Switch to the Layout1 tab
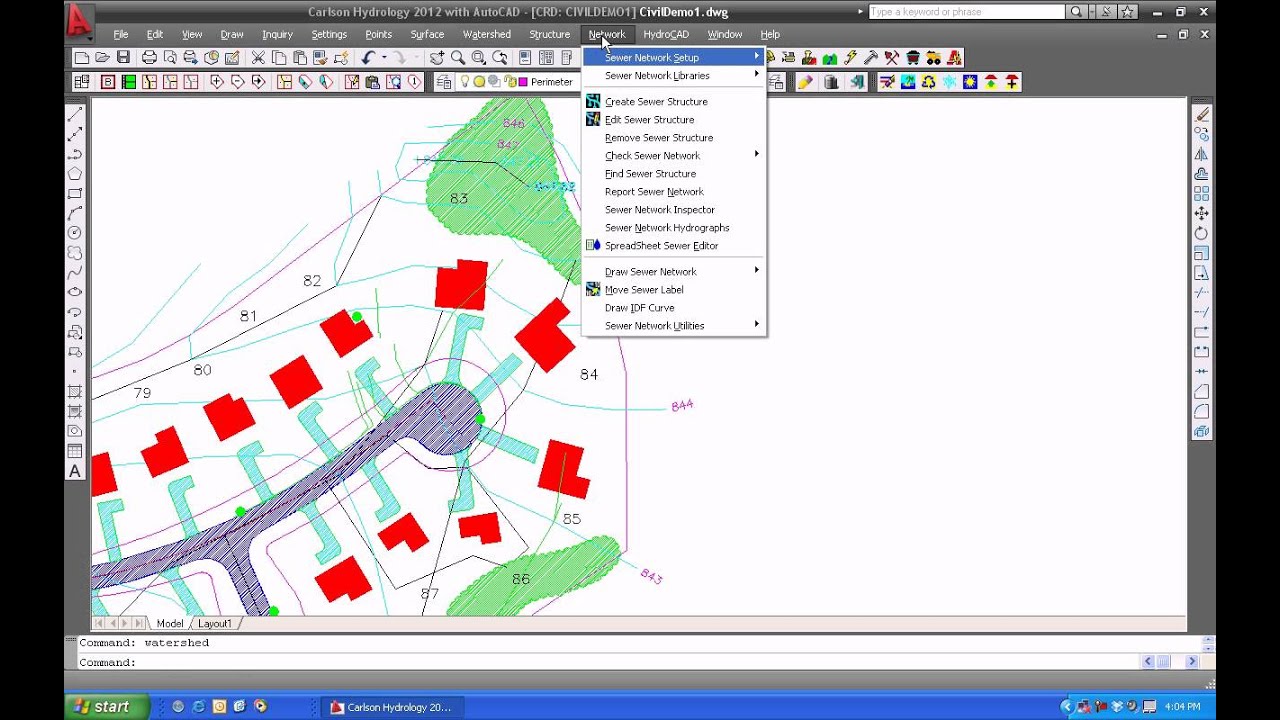The height and width of the screenshot is (720, 1280). pyautogui.click(x=215, y=623)
